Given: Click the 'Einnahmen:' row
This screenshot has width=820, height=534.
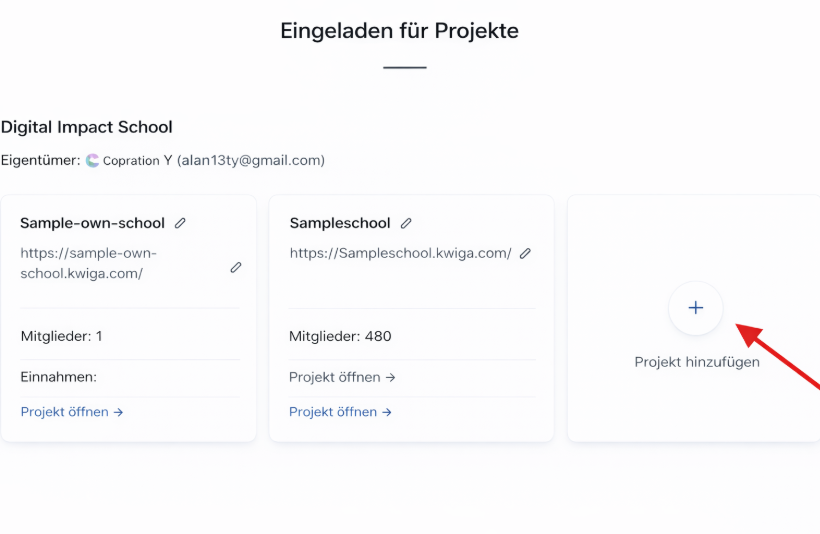Looking at the screenshot, I should pos(58,377).
